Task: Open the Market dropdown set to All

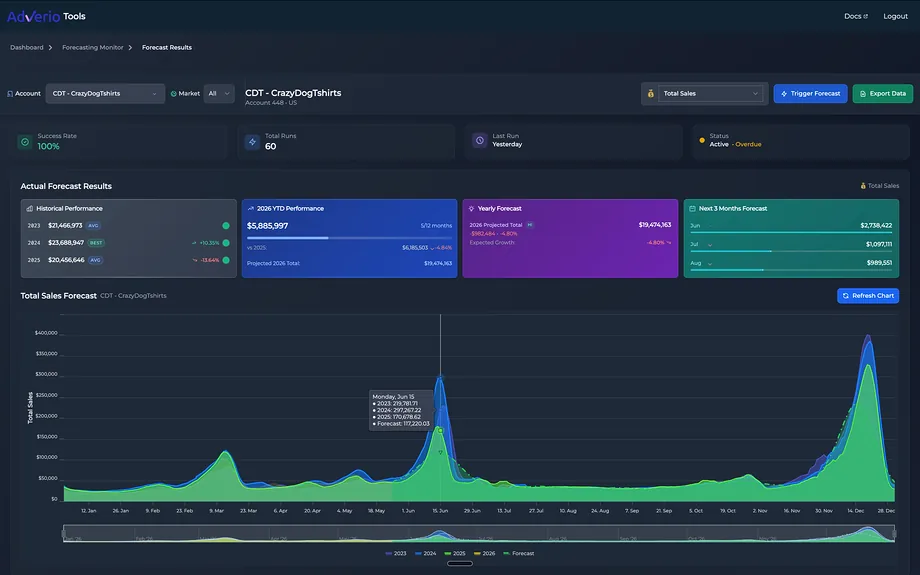Action: [x=219, y=93]
